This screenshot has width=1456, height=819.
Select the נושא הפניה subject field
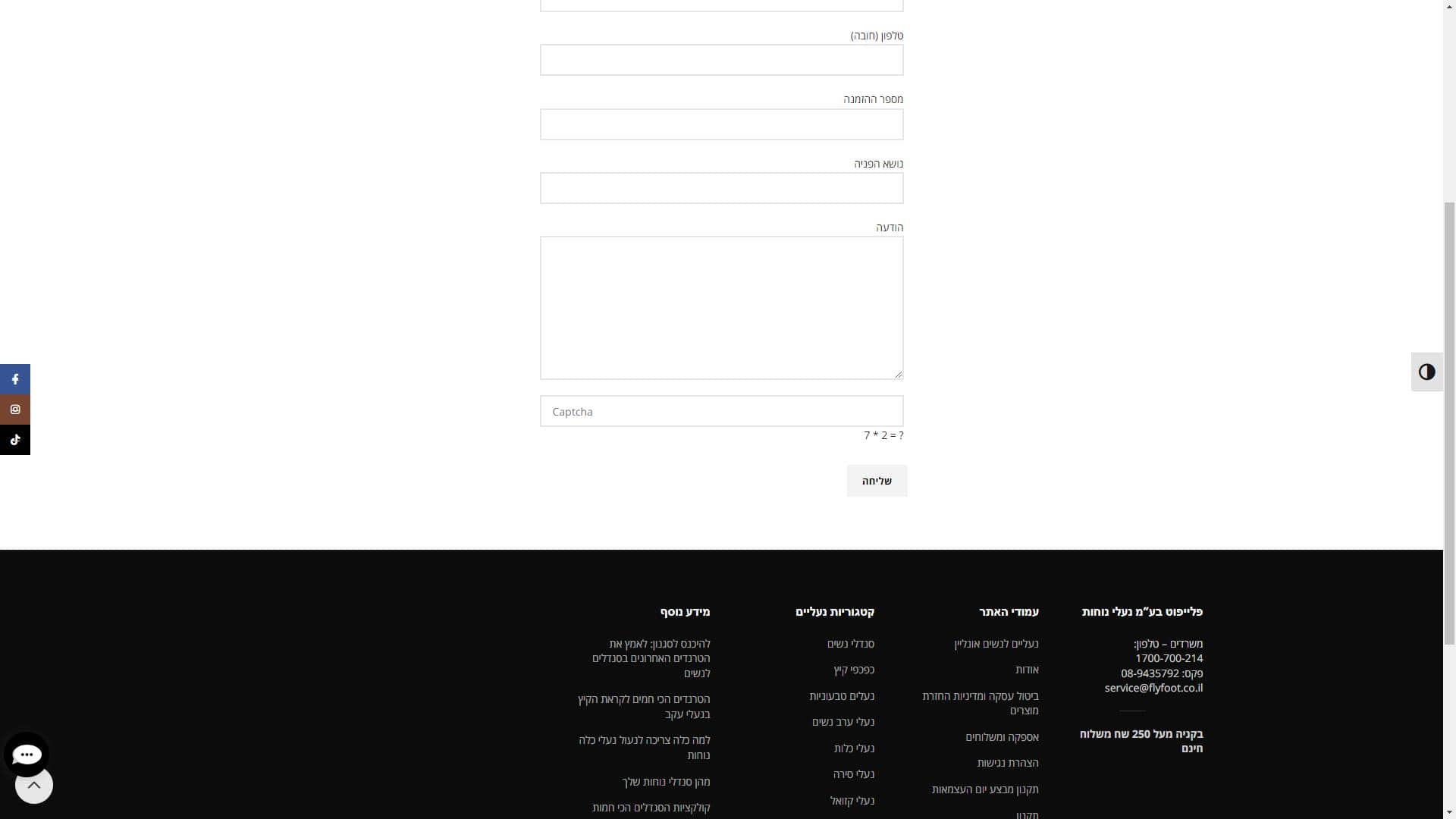(721, 188)
